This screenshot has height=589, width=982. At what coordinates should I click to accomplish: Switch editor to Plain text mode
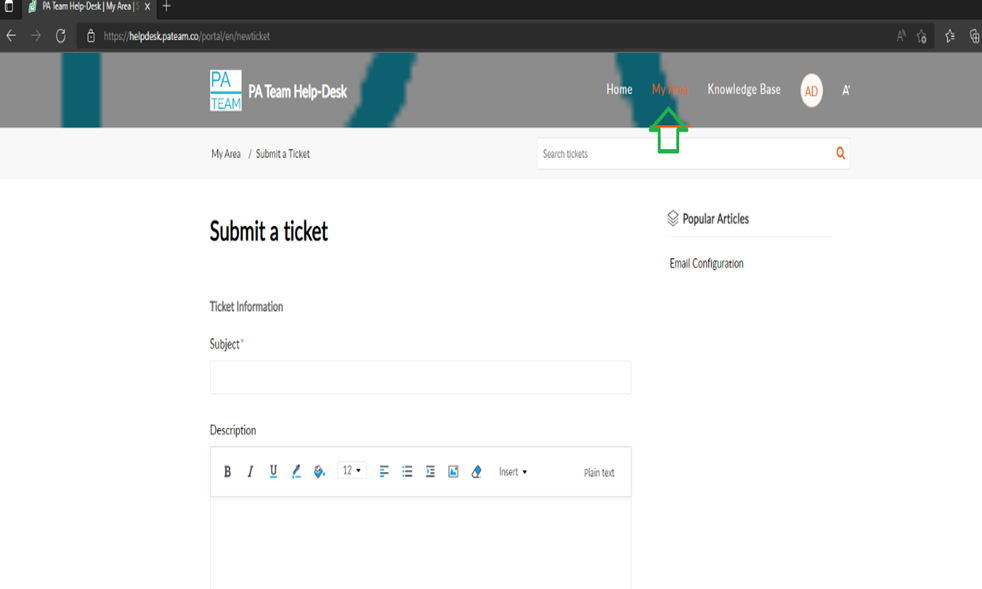pyautogui.click(x=599, y=473)
